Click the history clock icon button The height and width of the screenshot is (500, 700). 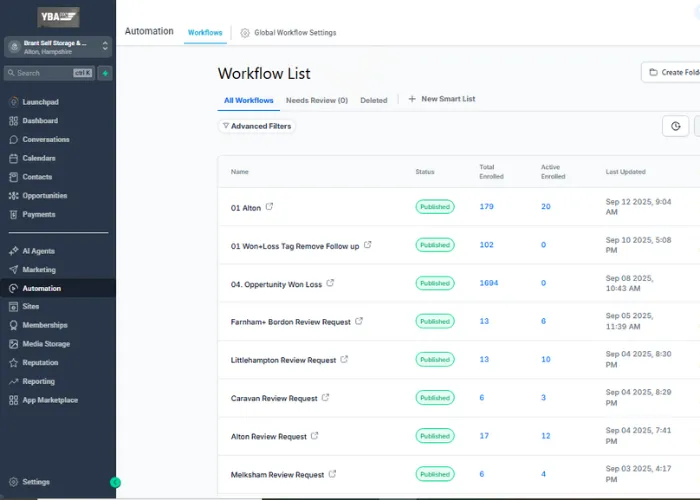pos(675,126)
